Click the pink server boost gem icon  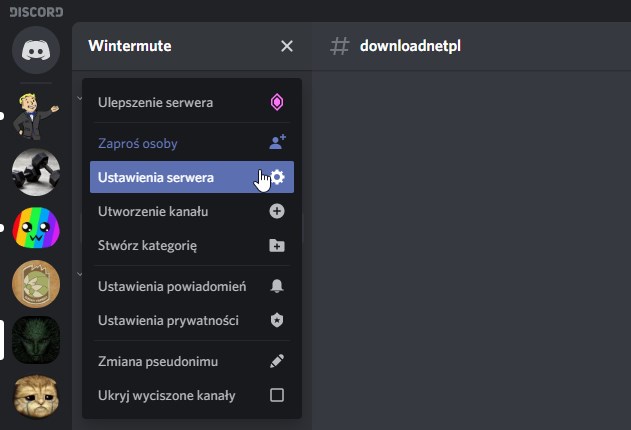click(277, 102)
